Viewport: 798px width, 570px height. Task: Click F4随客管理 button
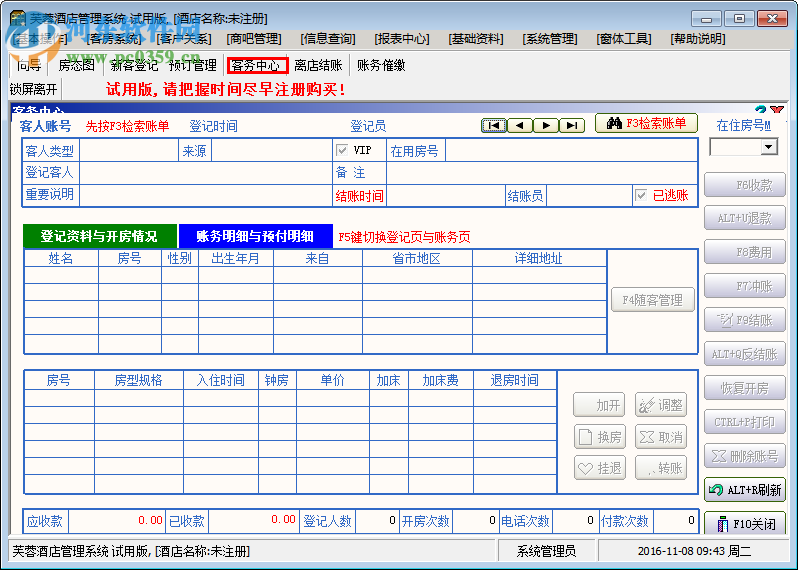653,300
